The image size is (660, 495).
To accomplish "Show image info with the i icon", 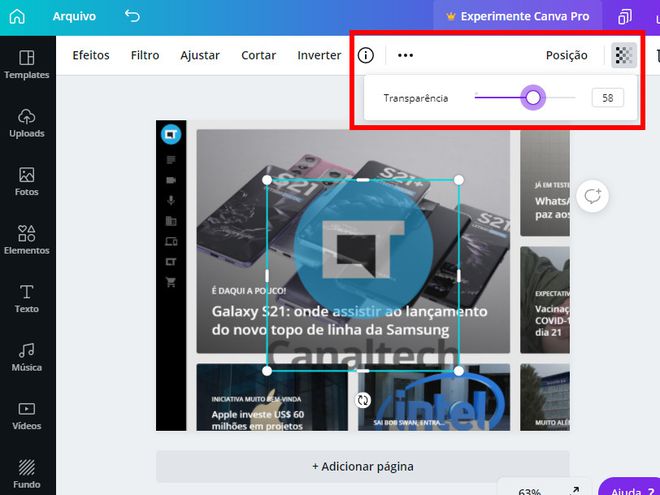I will 365,55.
